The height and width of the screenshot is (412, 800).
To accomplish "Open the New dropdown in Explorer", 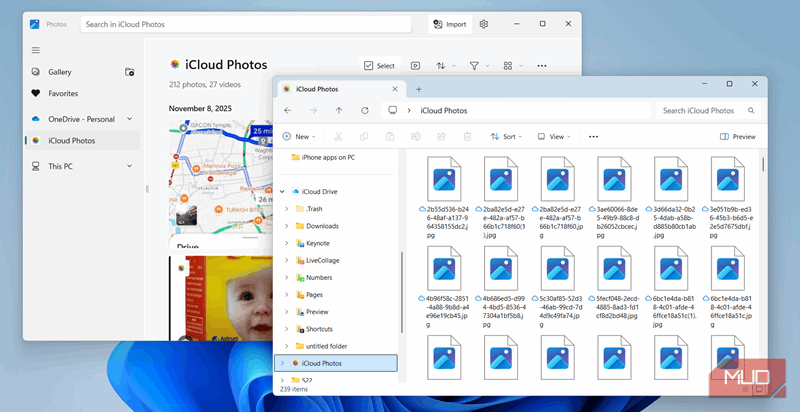I will [x=299, y=137].
